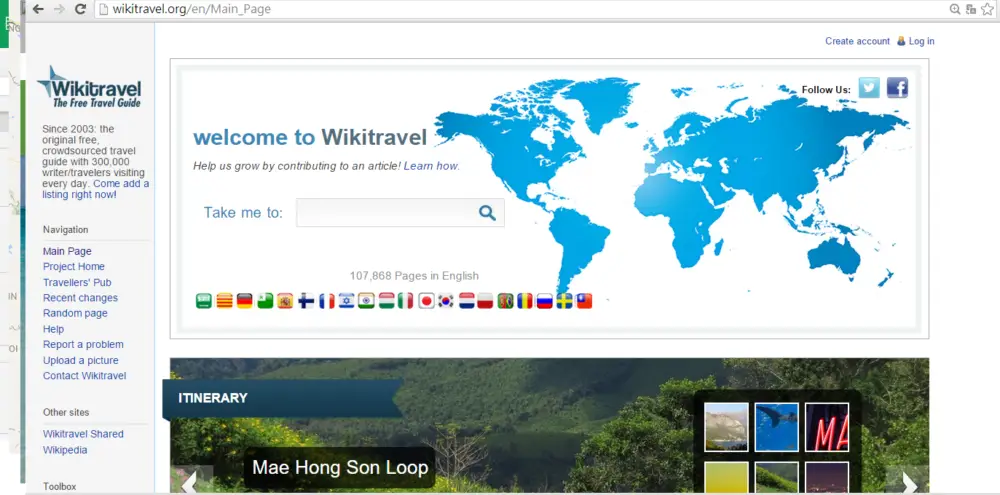1000x495 pixels.
Task: Open a Random page
Action: coord(75,313)
